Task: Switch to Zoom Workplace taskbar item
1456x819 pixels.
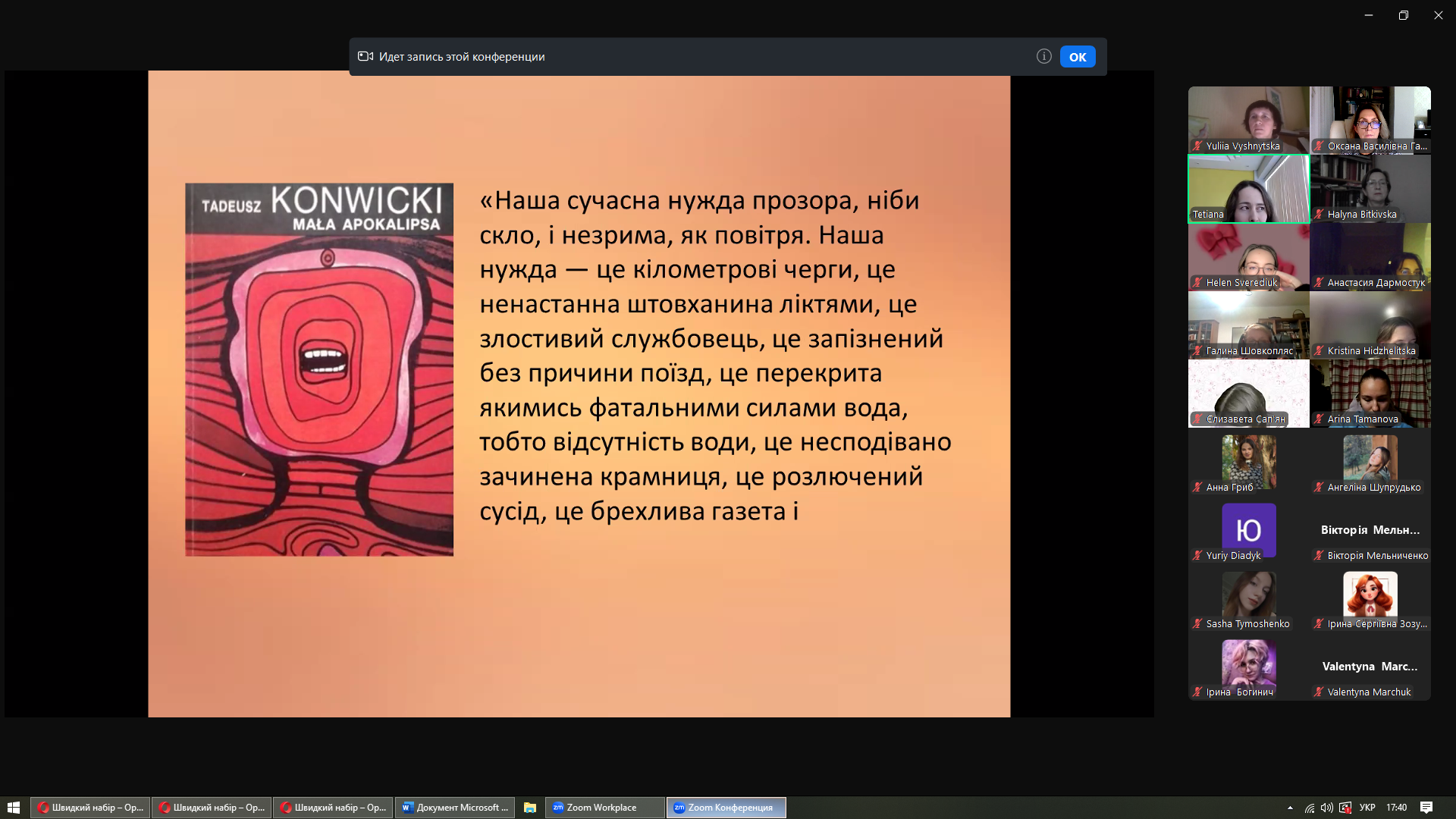Action: 604,808
